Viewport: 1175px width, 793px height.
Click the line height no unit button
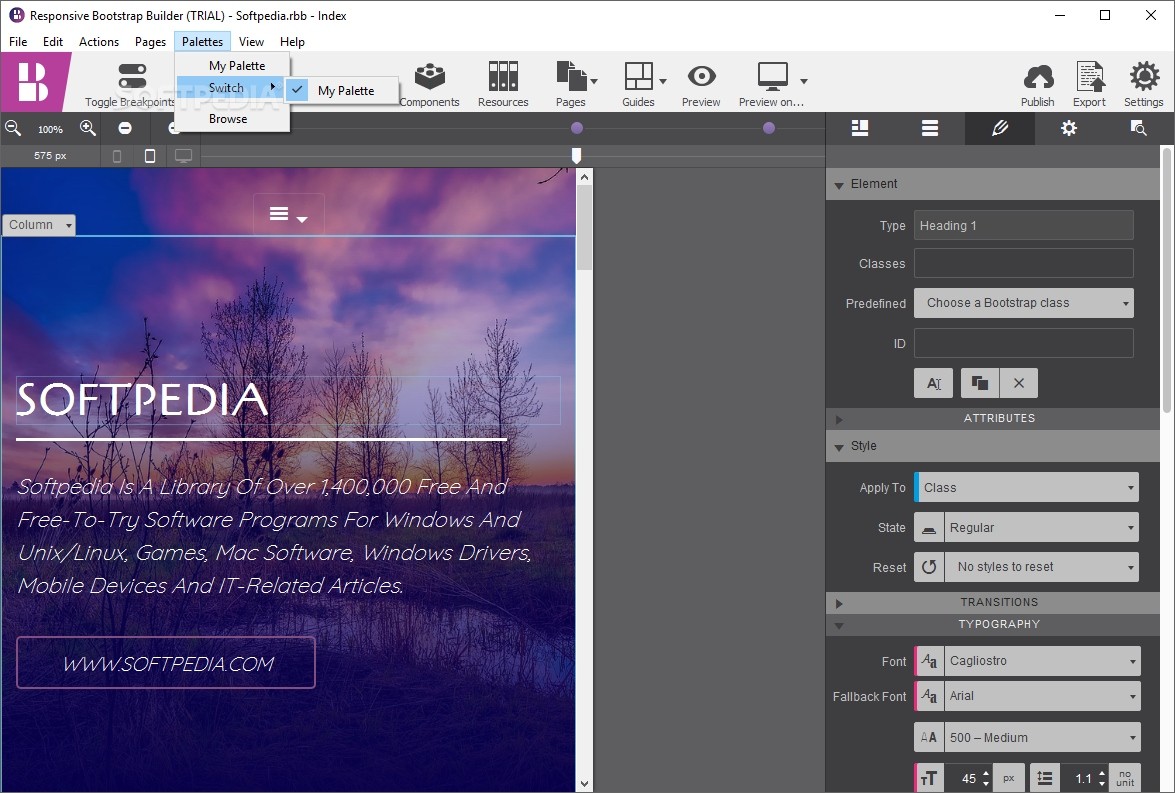coord(1125,778)
